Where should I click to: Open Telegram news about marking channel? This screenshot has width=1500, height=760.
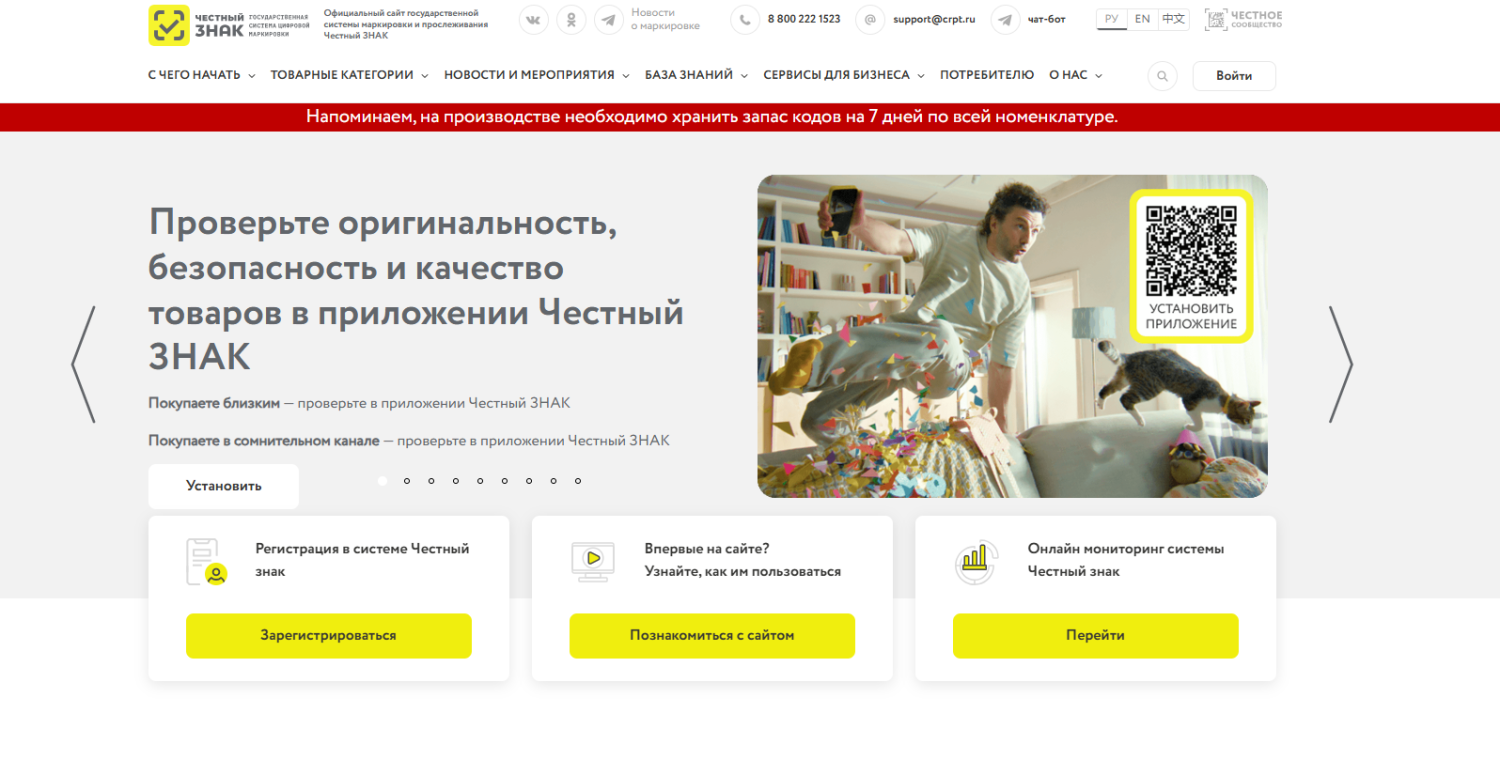click(609, 19)
